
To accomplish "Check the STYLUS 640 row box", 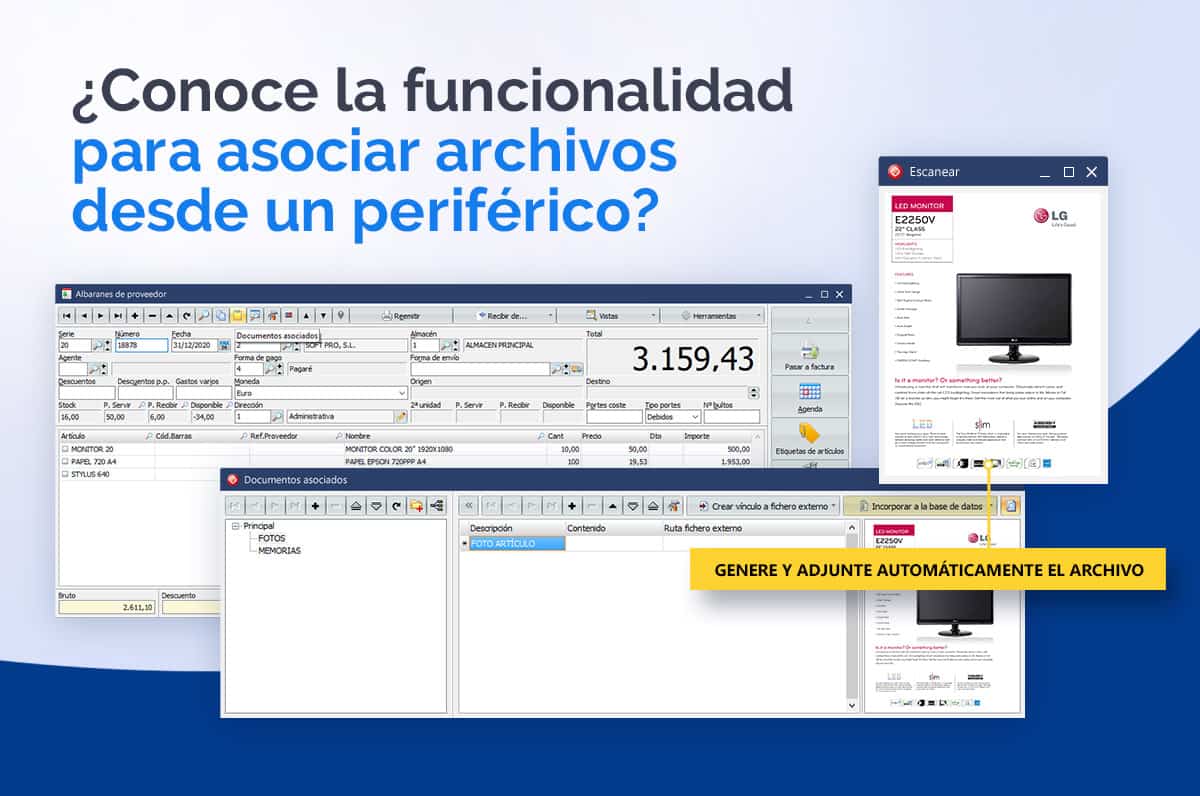I will [x=65, y=474].
